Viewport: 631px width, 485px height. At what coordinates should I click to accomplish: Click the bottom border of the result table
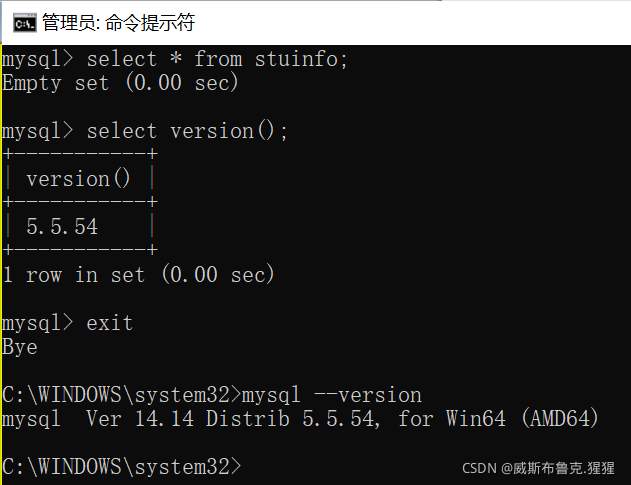[x=80, y=250]
